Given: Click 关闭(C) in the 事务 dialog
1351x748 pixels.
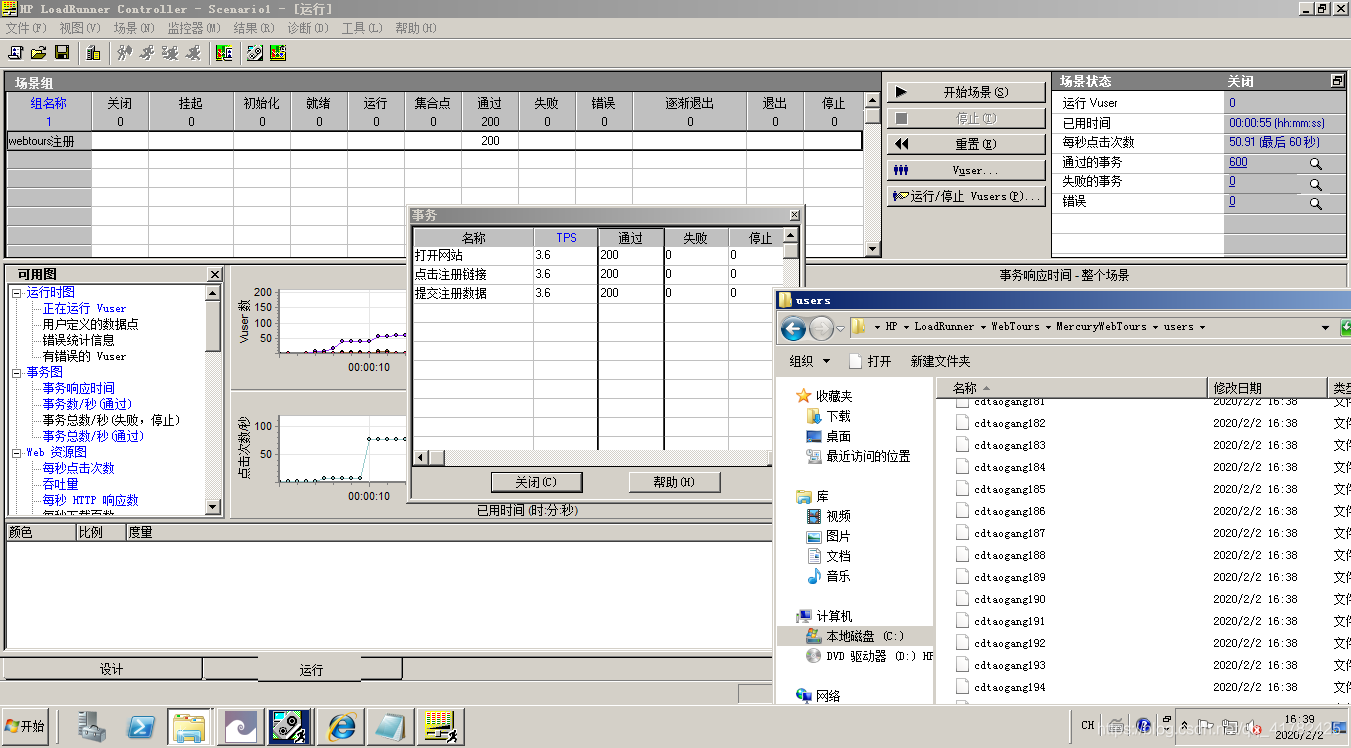Looking at the screenshot, I should [x=536, y=482].
